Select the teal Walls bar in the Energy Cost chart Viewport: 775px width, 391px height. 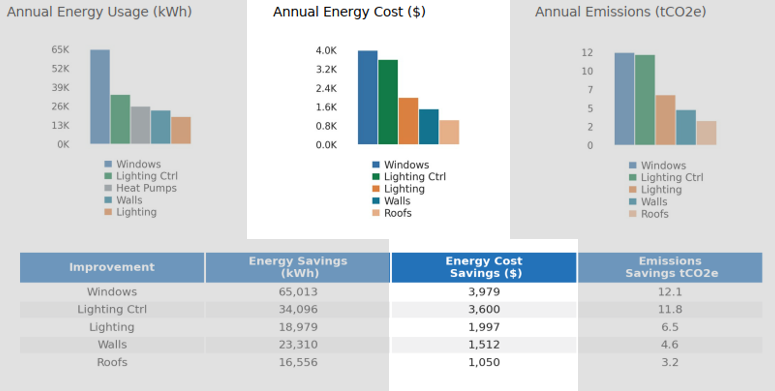click(x=429, y=127)
